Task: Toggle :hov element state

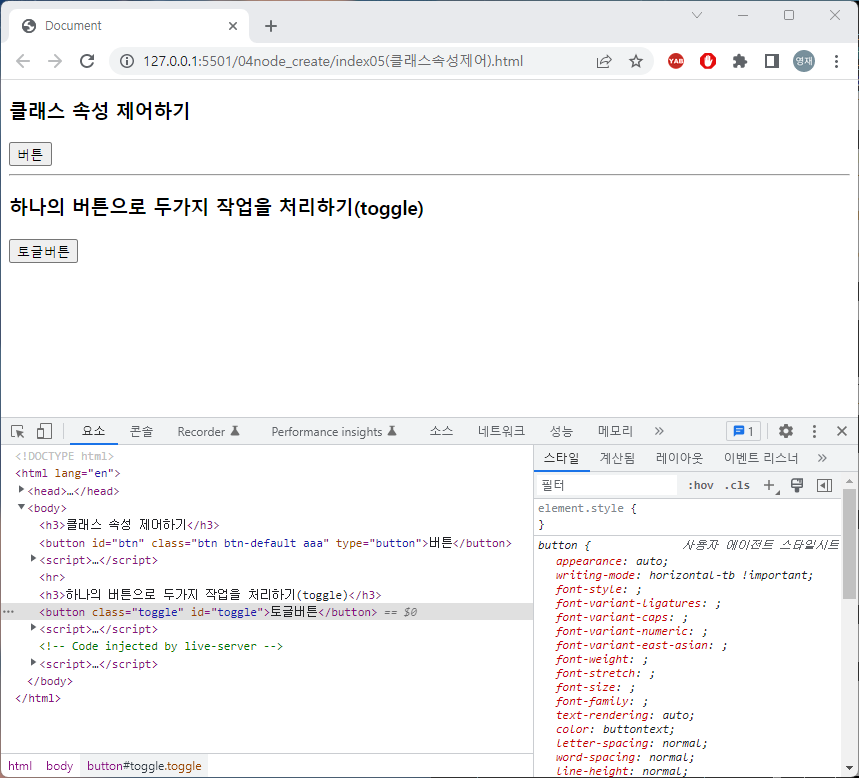Action: coord(701,485)
